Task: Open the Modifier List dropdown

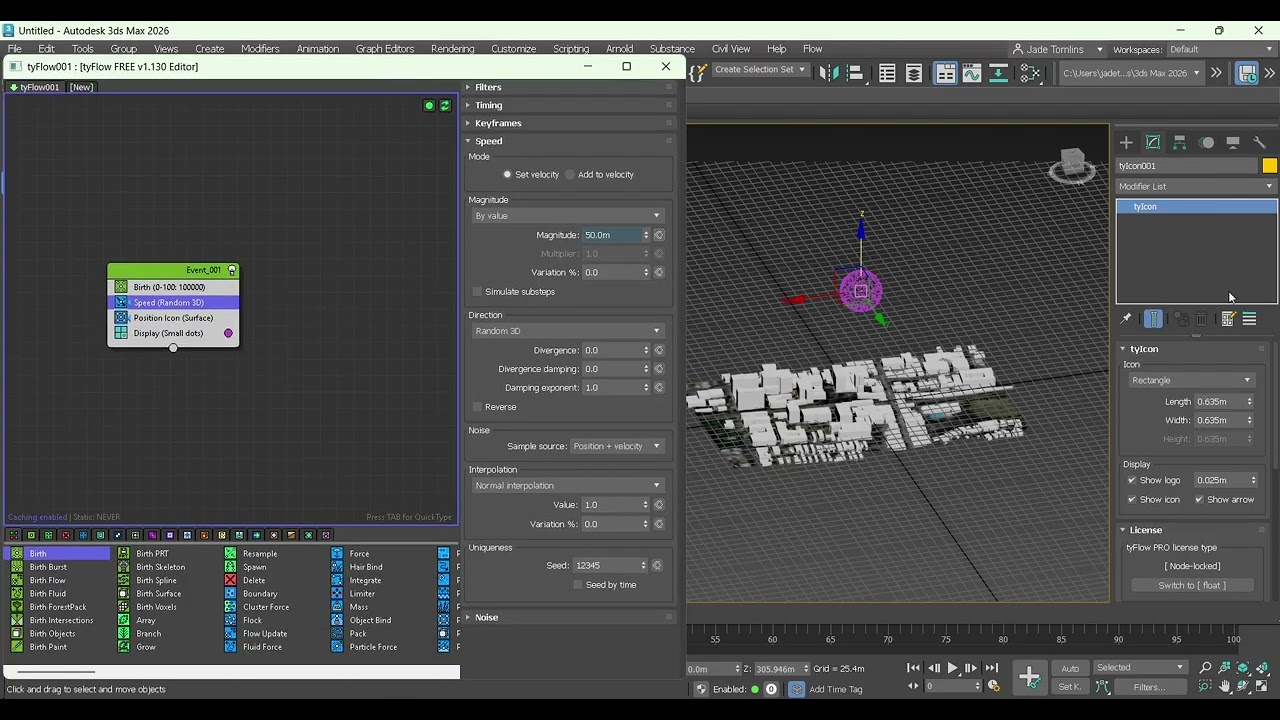Action: 1197,187
